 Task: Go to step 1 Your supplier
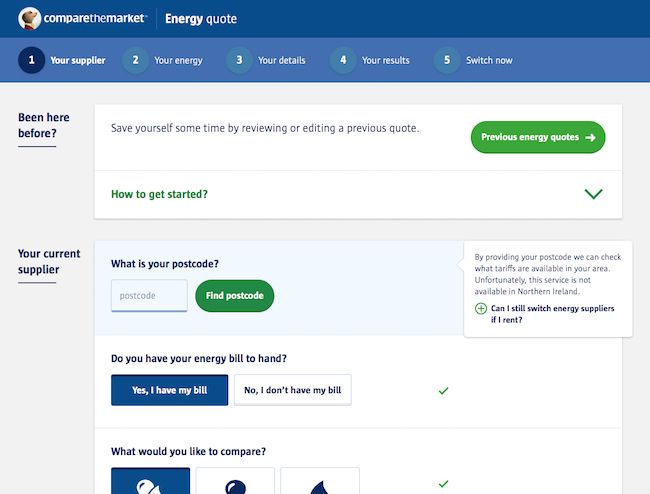(62, 60)
